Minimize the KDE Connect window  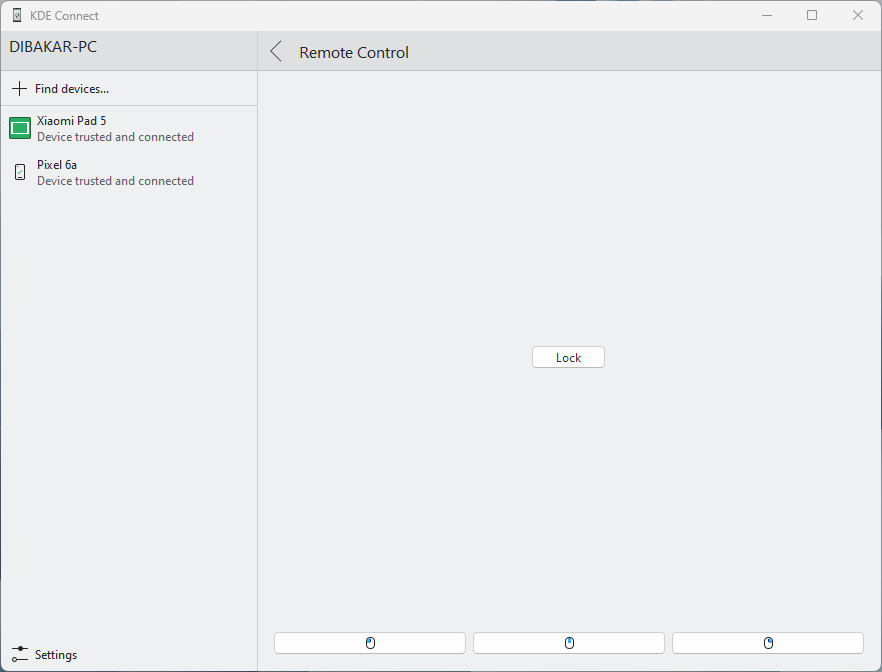pyautogui.click(x=767, y=15)
